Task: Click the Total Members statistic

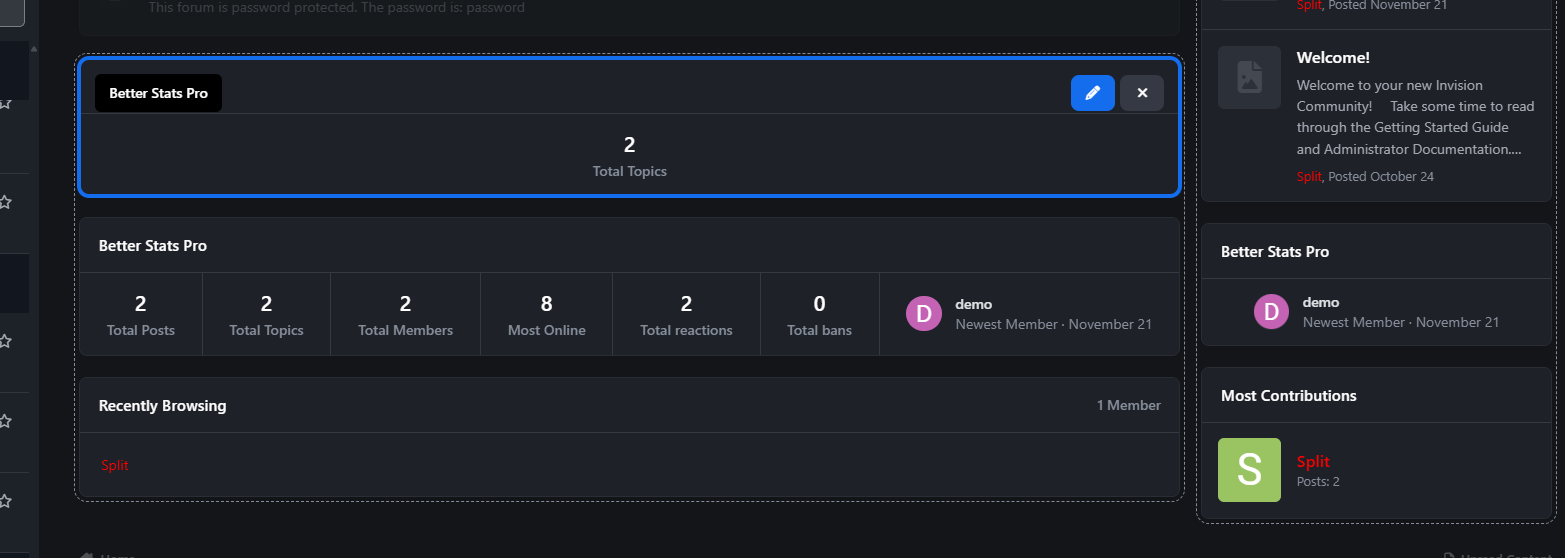Action: coord(405,314)
